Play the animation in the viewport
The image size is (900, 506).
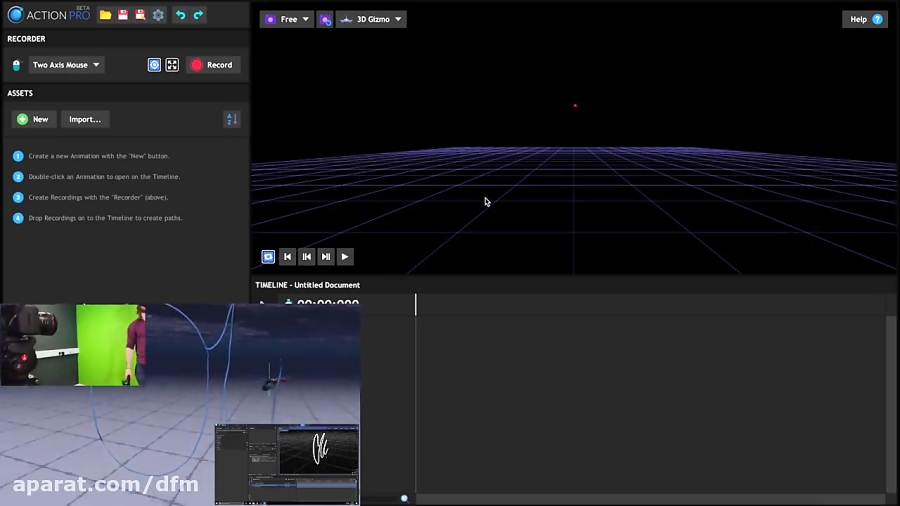(345, 257)
